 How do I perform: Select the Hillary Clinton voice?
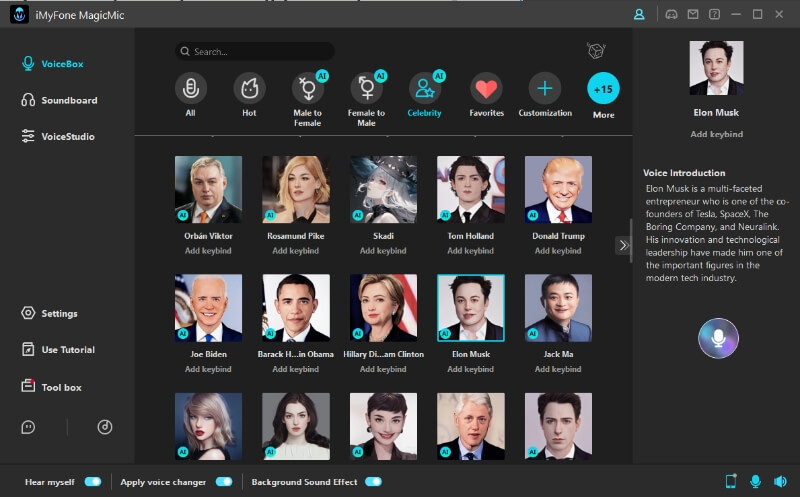383,308
